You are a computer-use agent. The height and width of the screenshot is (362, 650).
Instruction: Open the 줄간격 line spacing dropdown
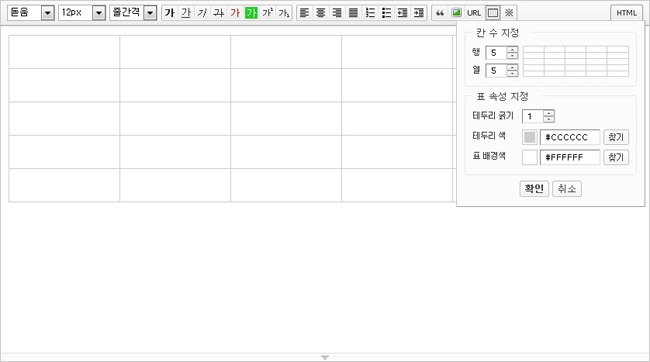point(133,13)
